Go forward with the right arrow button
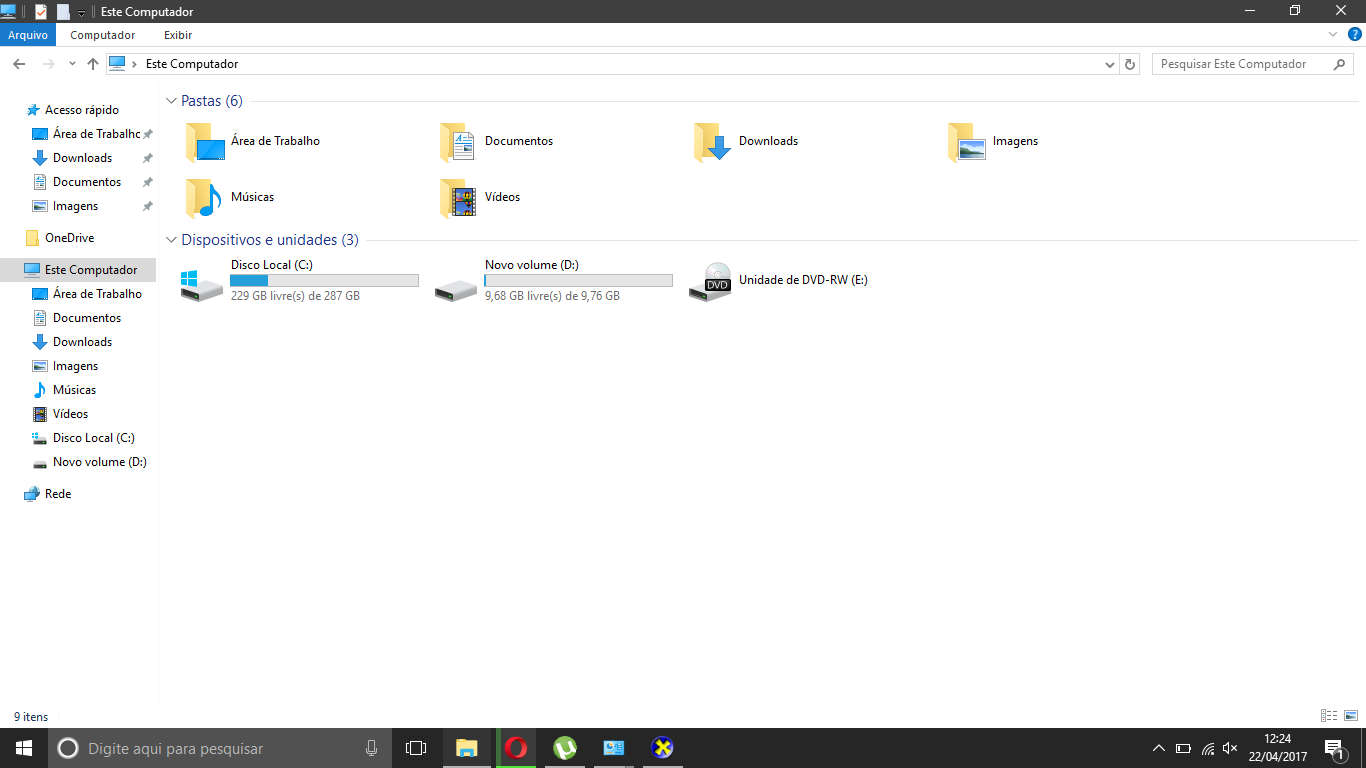The width and height of the screenshot is (1366, 768). pyautogui.click(x=49, y=64)
